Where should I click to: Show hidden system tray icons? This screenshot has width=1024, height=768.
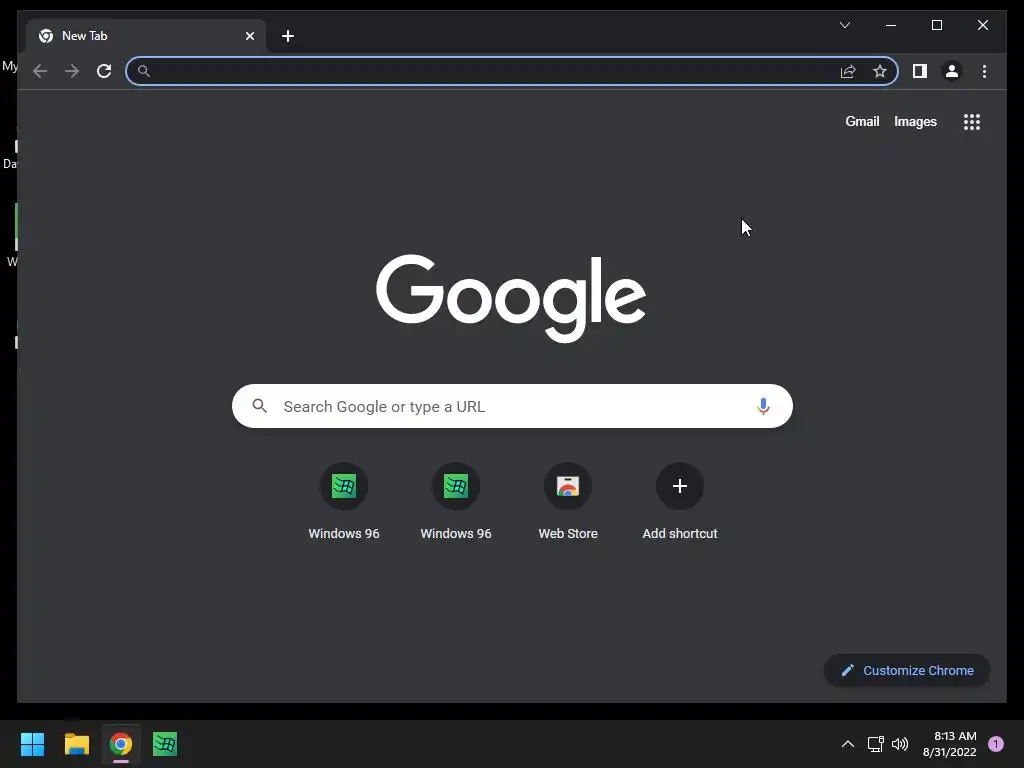click(x=848, y=744)
